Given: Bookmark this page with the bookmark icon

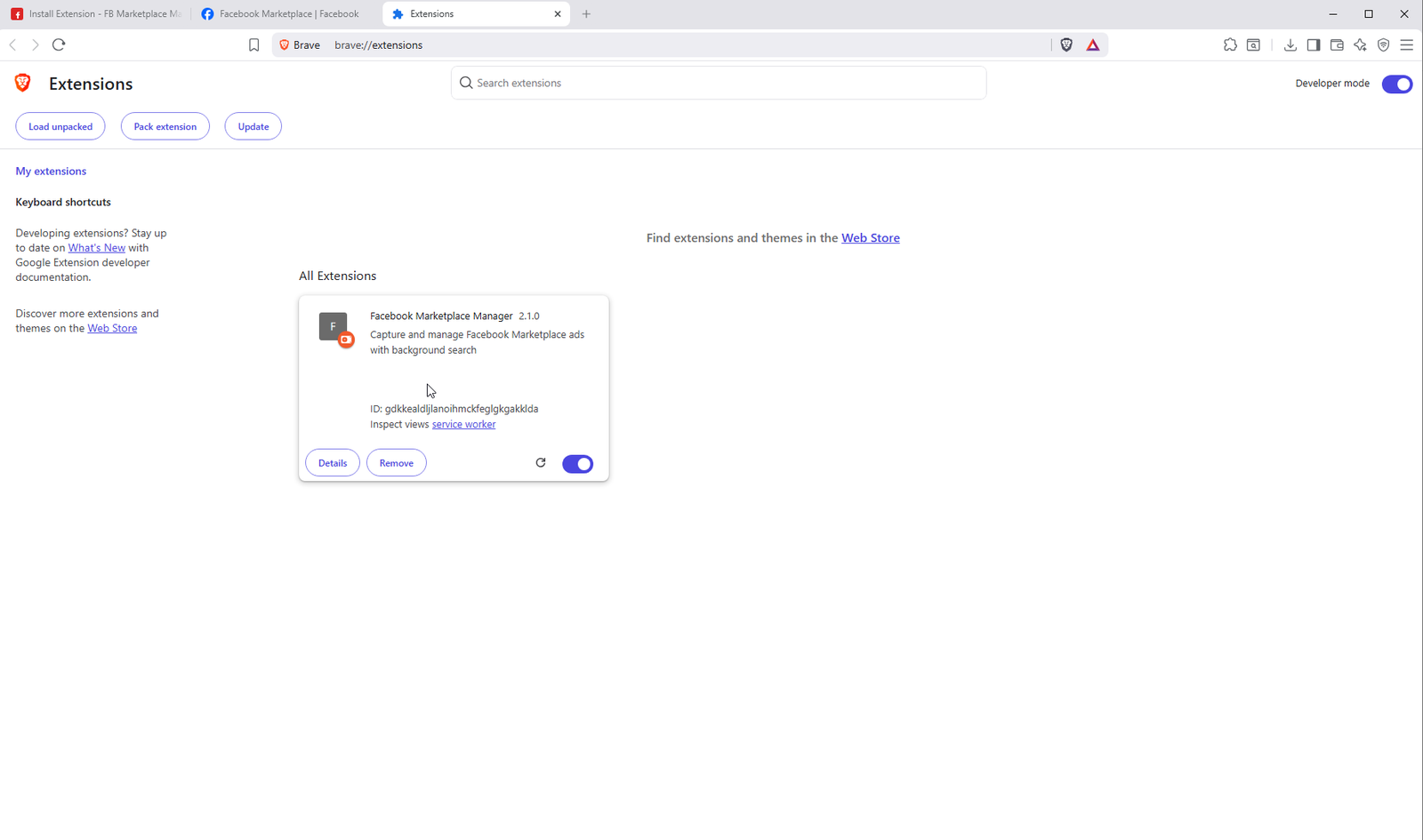Looking at the screenshot, I should coord(253,45).
